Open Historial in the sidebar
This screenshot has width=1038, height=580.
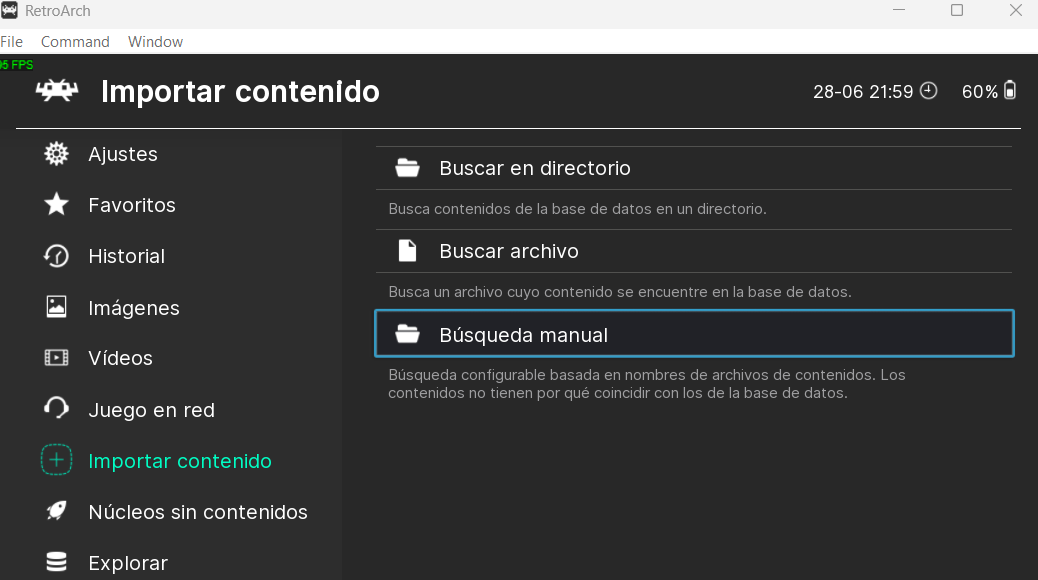(126, 256)
